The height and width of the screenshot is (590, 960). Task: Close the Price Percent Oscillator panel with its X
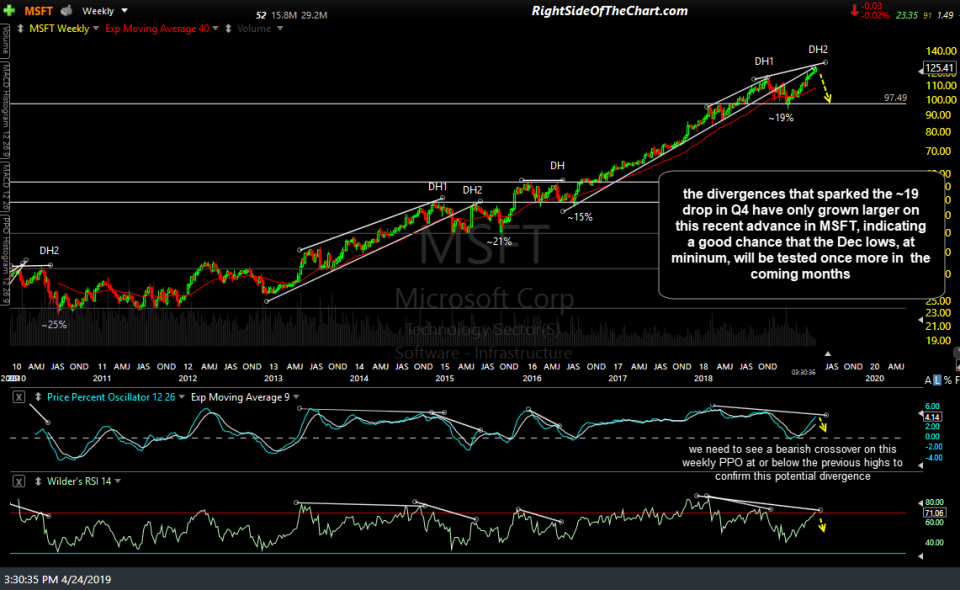pos(18,397)
